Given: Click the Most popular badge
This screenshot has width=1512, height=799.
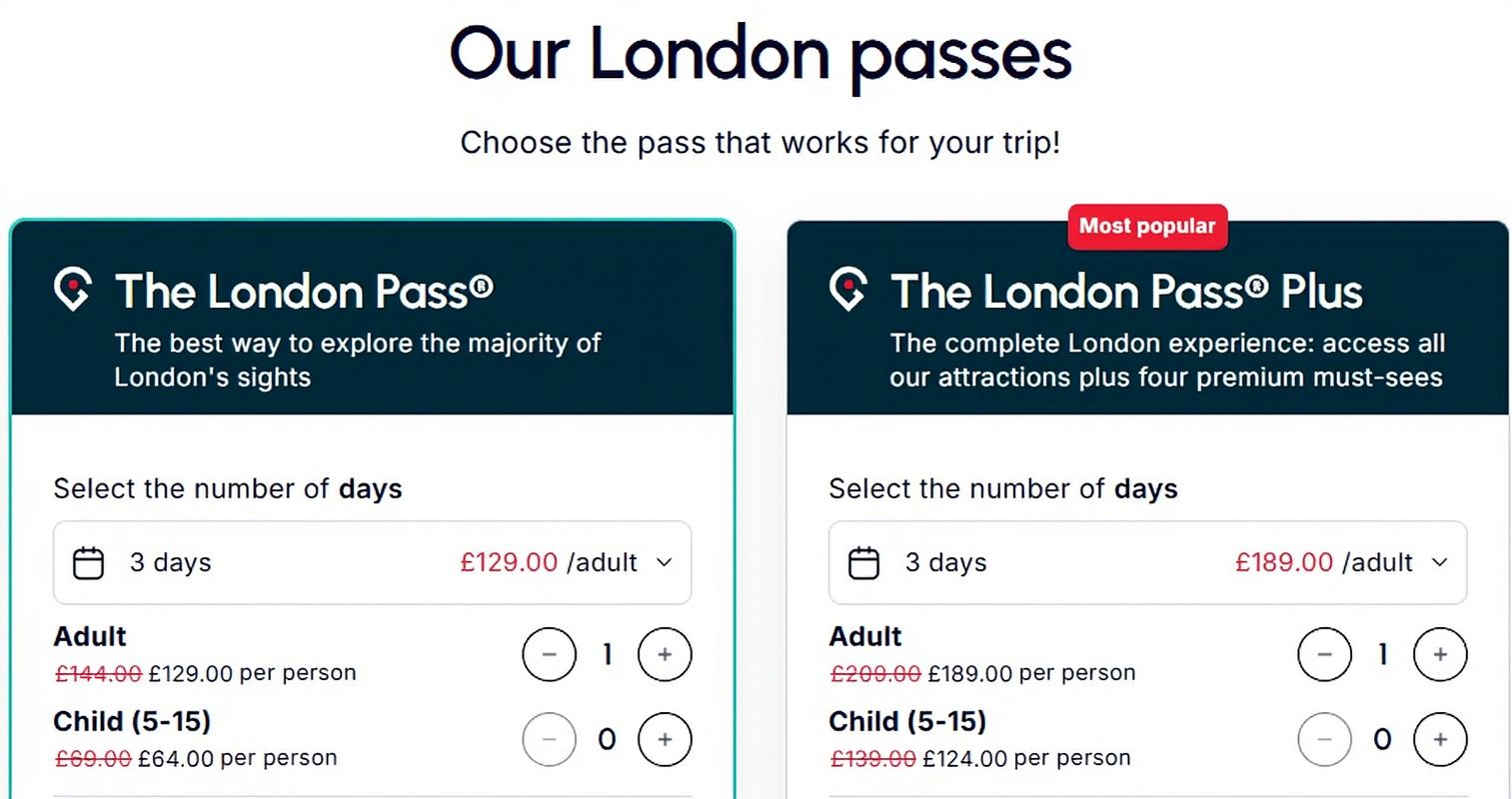Looking at the screenshot, I should tap(1147, 226).
